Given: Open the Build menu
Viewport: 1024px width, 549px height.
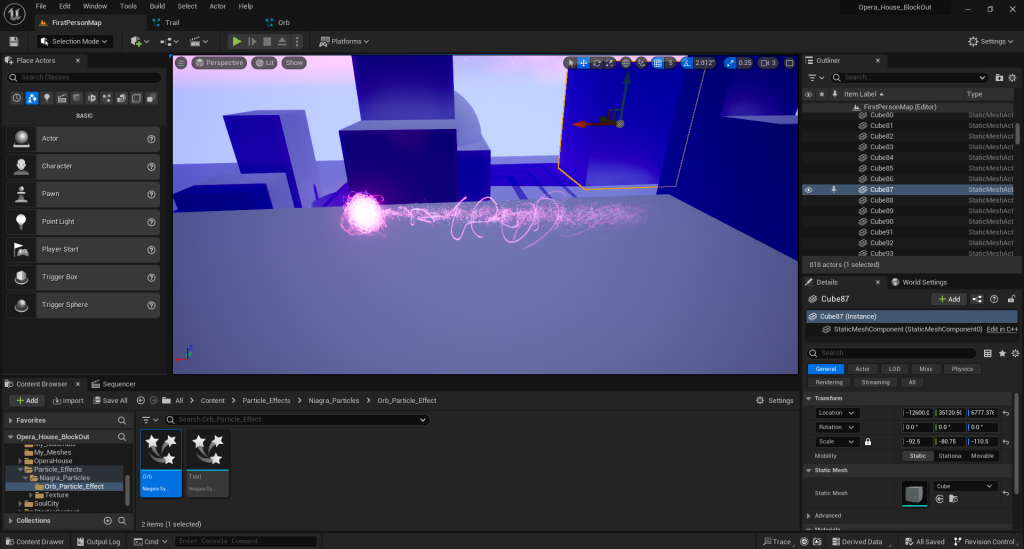Looking at the screenshot, I should pyautogui.click(x=157, y=6).
